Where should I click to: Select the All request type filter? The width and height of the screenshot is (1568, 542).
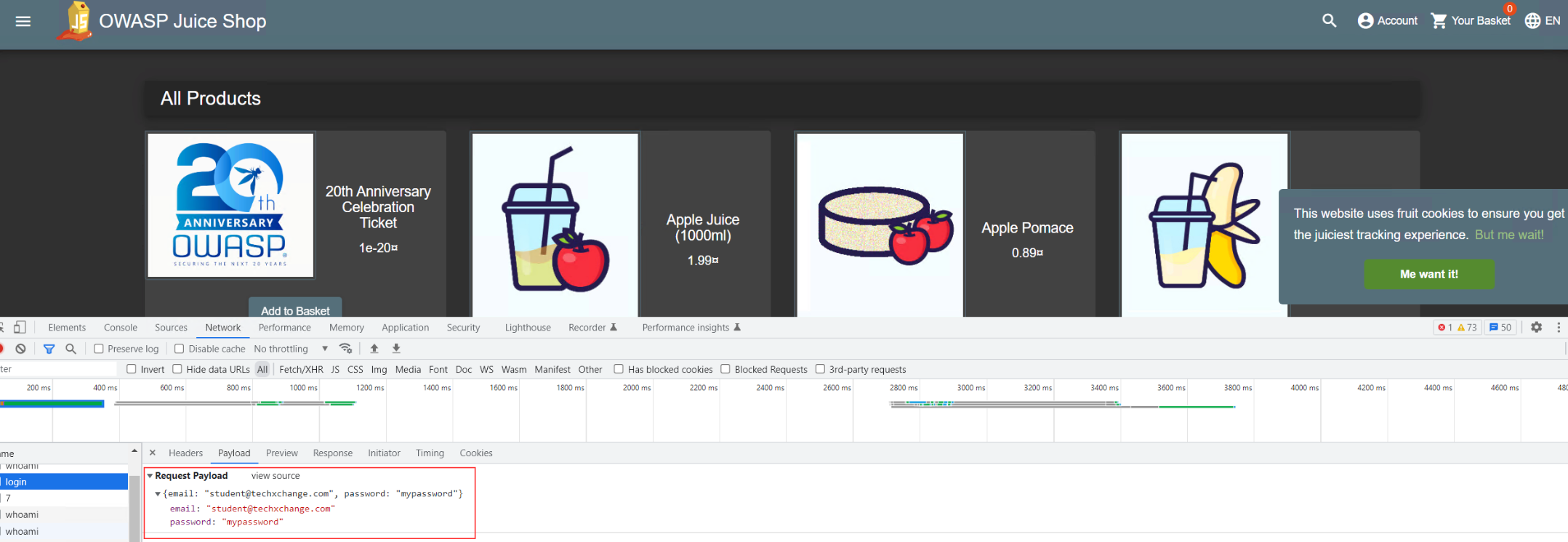pyautogui.click(x=262, y=369)
